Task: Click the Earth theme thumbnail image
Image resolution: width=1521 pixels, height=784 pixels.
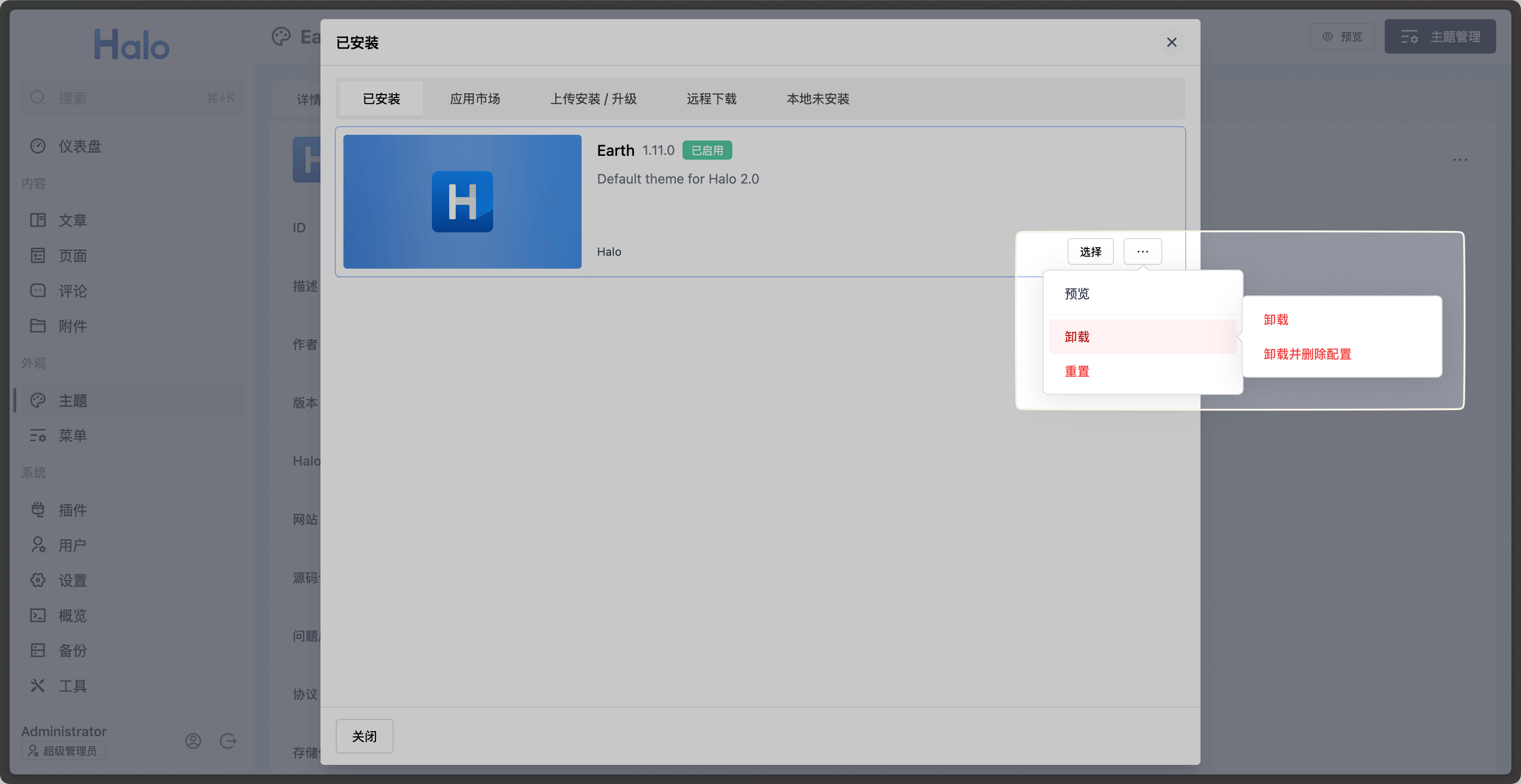Action: click(x=462, y=202)
